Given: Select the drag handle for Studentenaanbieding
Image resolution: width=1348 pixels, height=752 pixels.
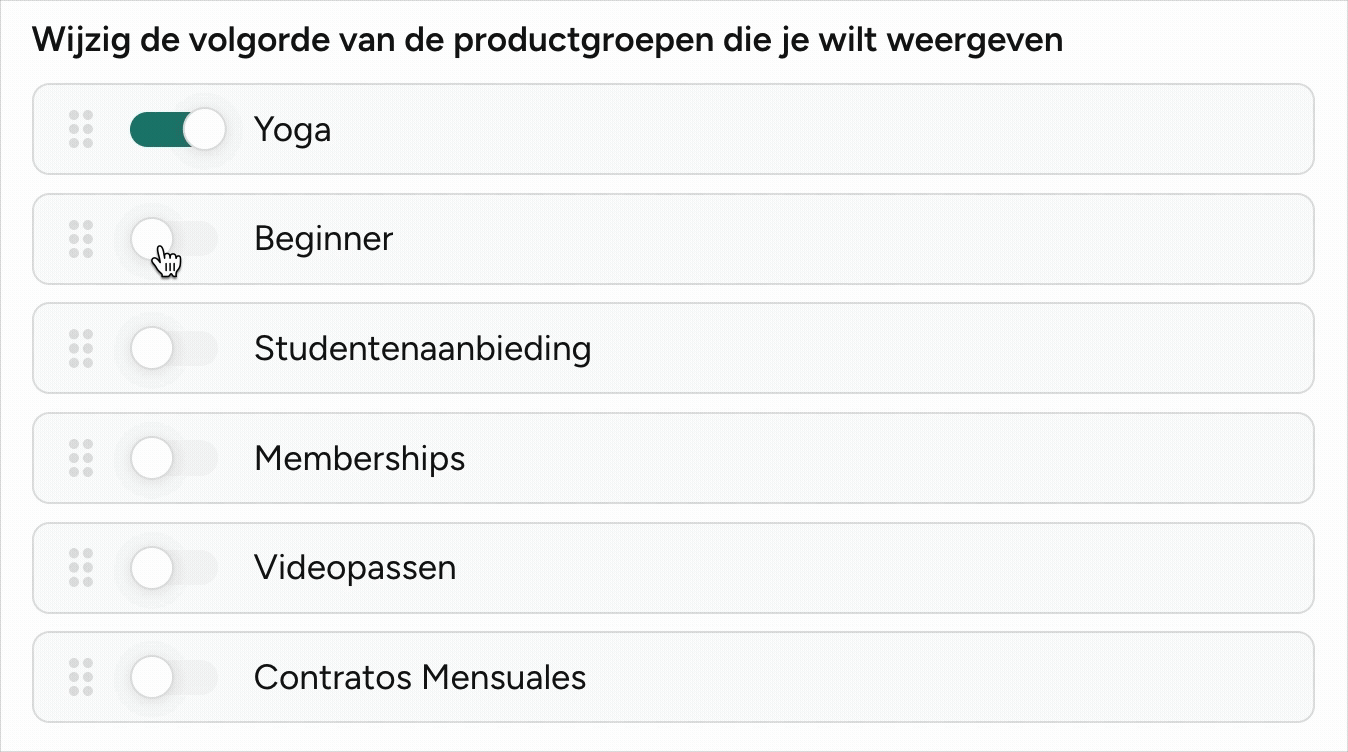Looking at the screenshot, I should pos(81,348).
